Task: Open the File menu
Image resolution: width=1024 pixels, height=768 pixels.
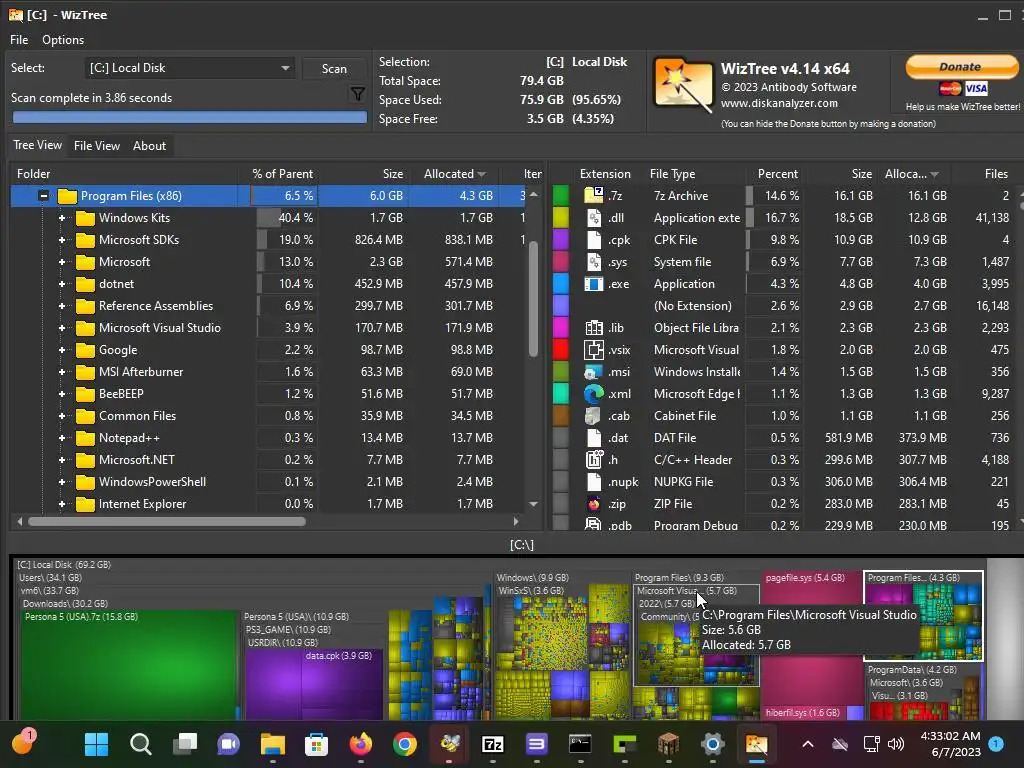Action: [x=19, y=40]
